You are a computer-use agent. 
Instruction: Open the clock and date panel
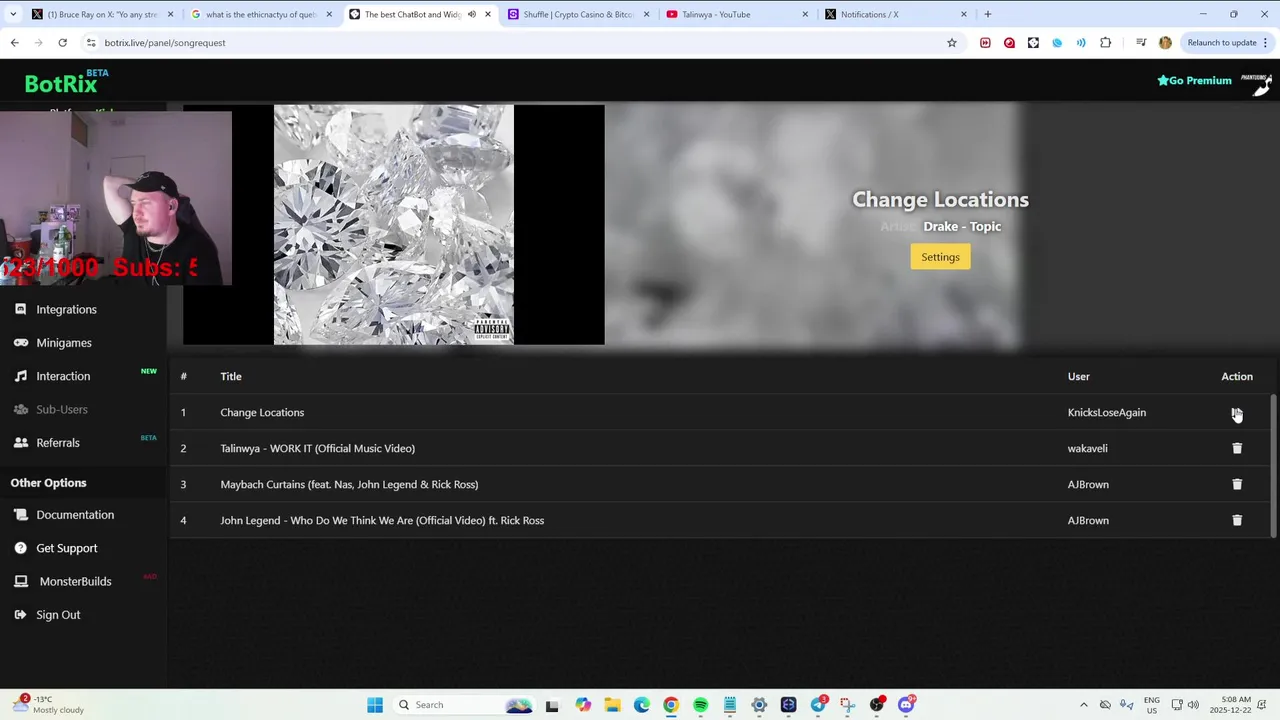pyautogui.click(x=1237, y=705)
